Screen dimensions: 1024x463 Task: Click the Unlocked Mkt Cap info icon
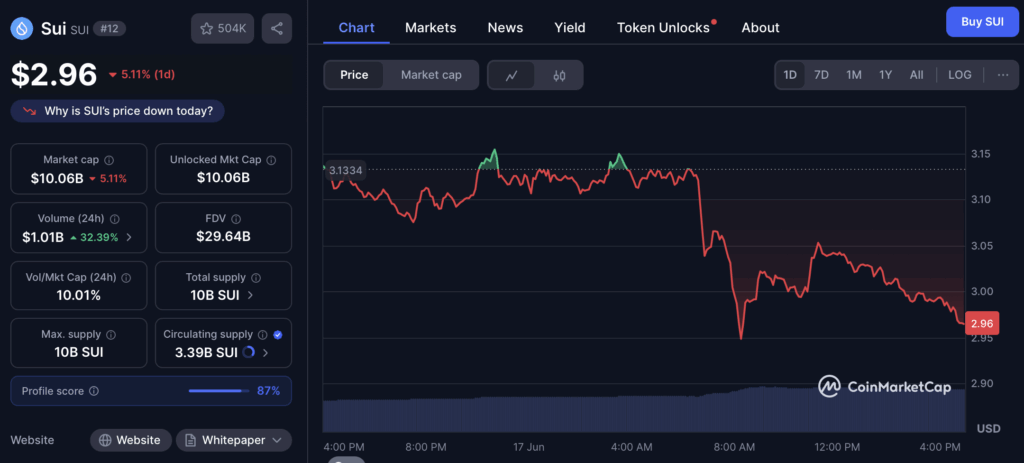(x=271, y=160)
